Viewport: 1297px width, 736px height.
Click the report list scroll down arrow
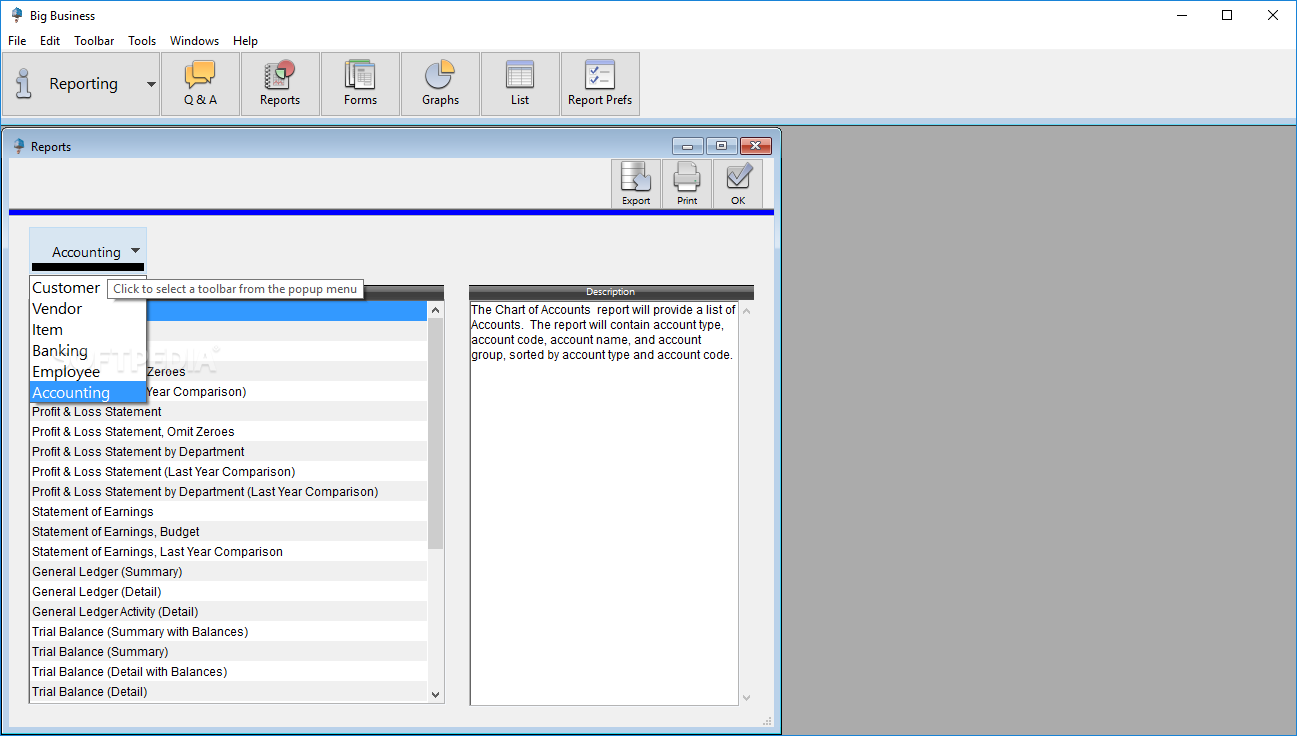[435, 694]
